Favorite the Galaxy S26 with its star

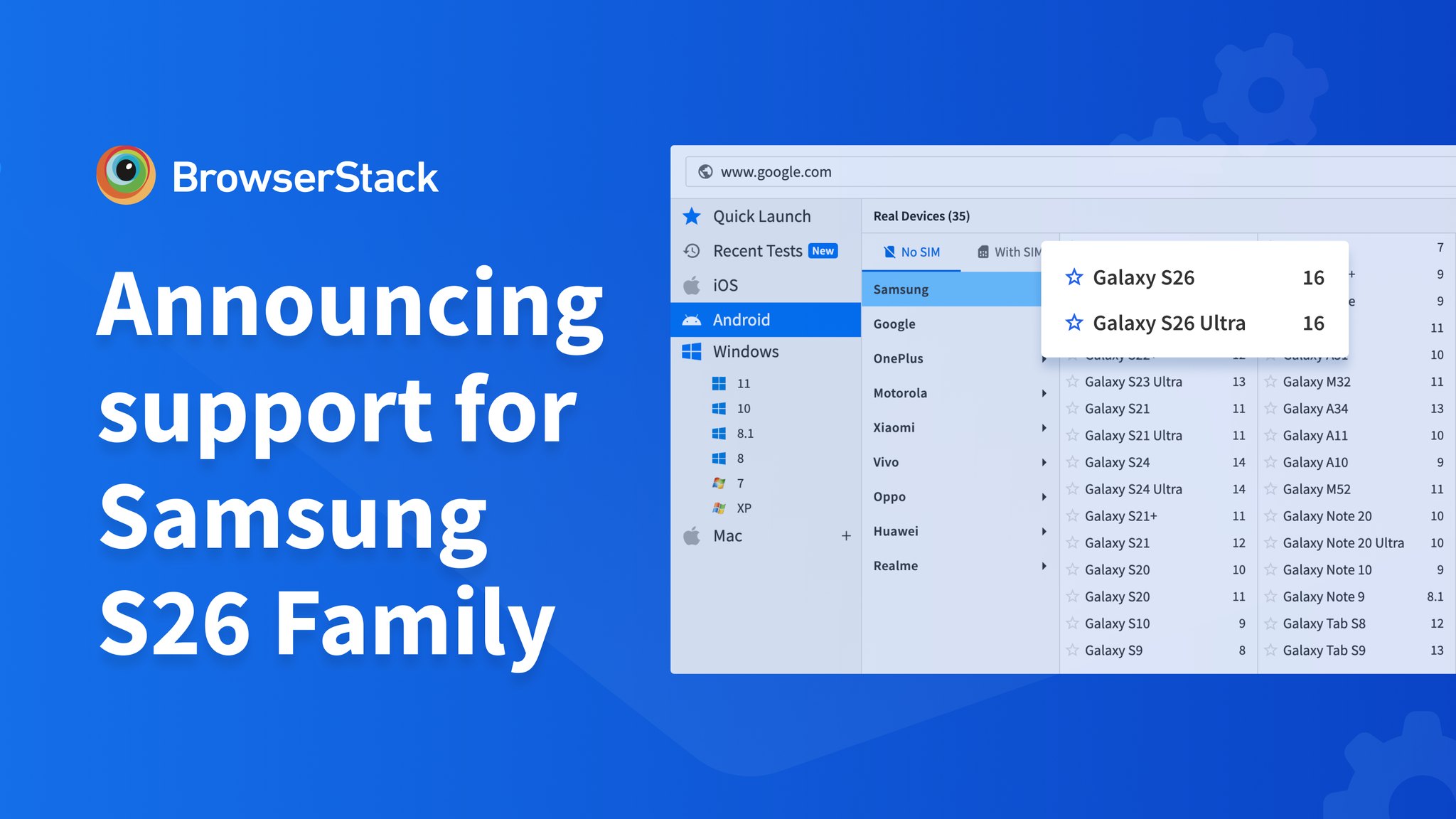(x=1074, y=277)
